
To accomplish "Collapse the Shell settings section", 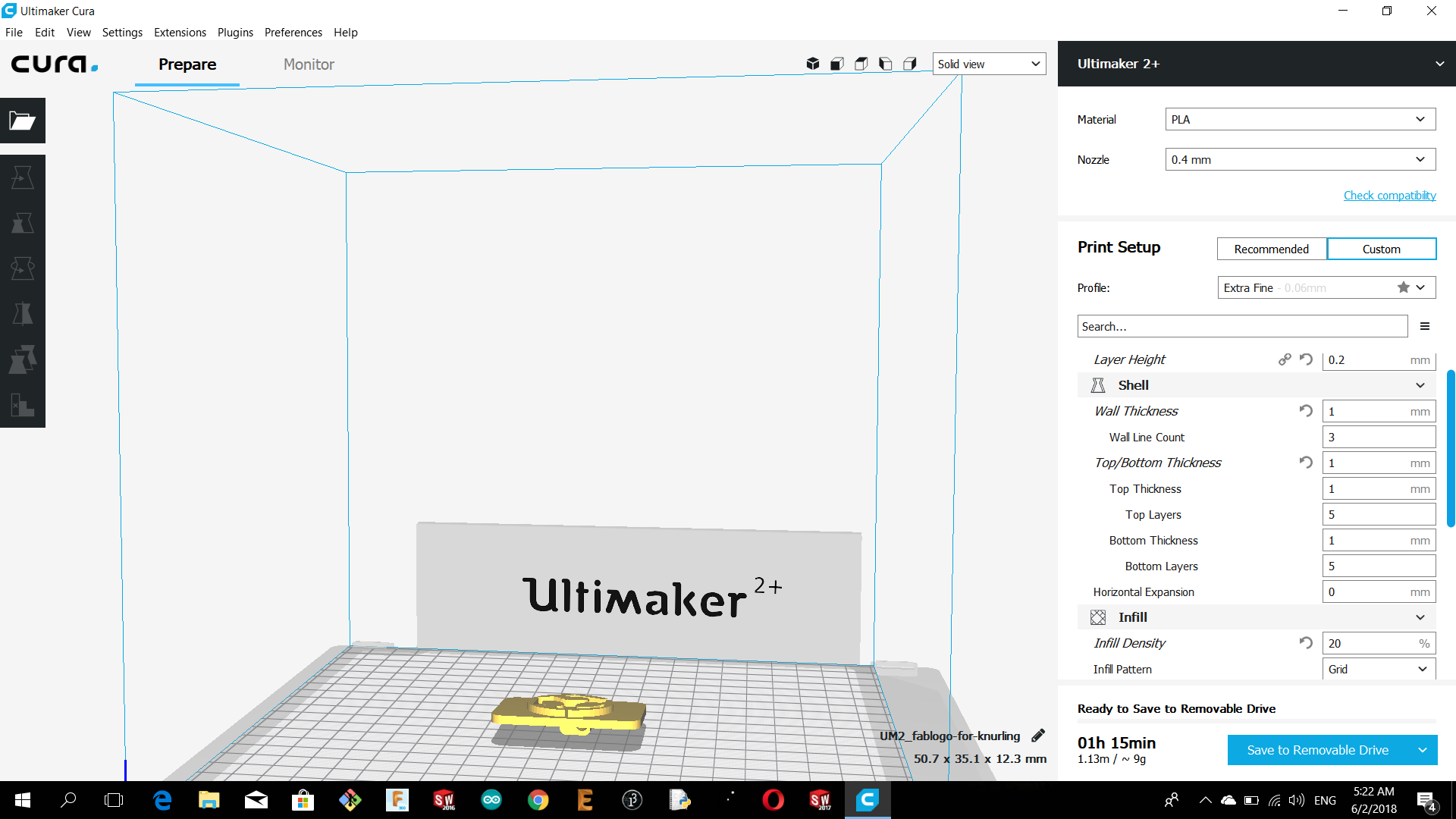I will [x=1257, y=385].
